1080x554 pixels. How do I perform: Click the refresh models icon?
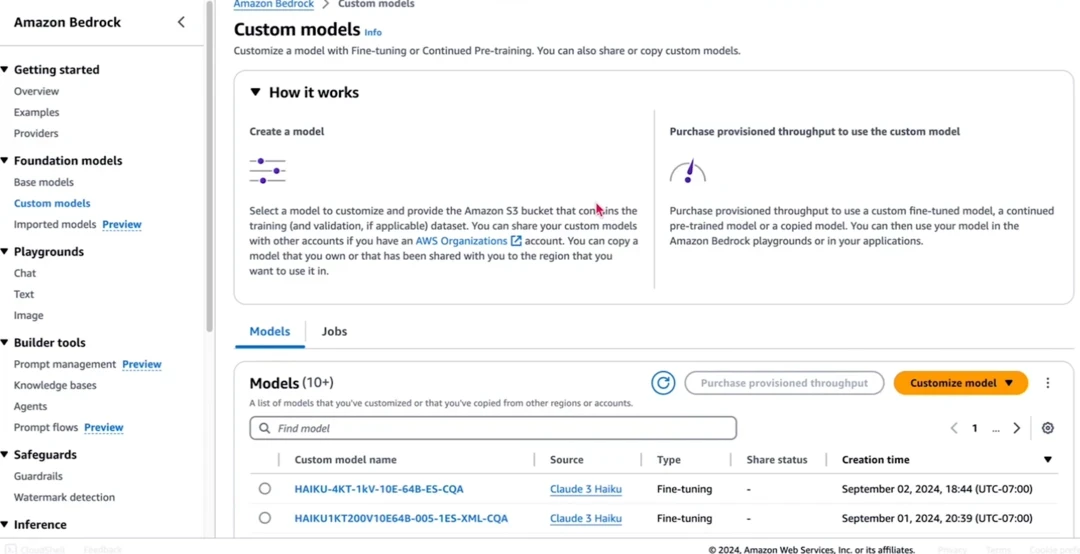click(663, 383)
